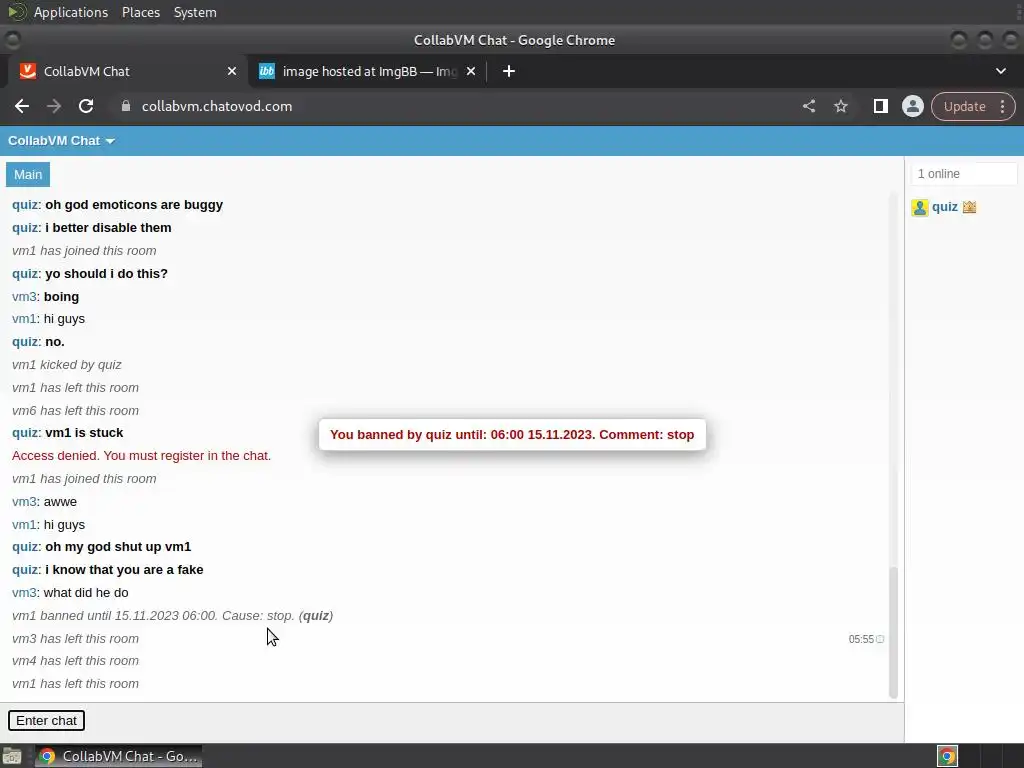The image size is (1024, 768).
Task: Click the Update button in Chrome
Action: point(965,106)
